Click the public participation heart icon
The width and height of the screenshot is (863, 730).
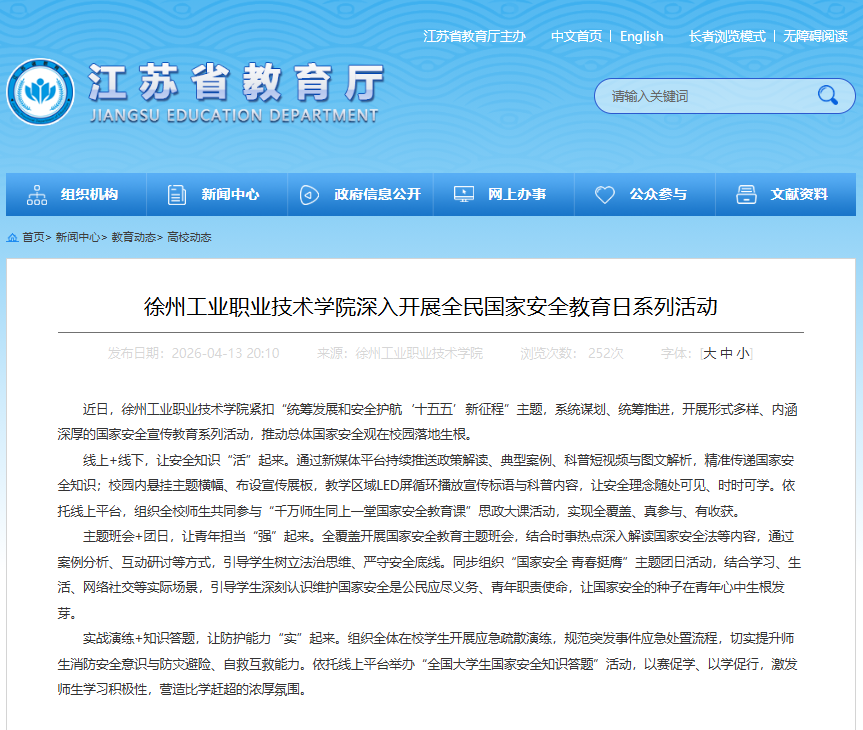(604, 195)
